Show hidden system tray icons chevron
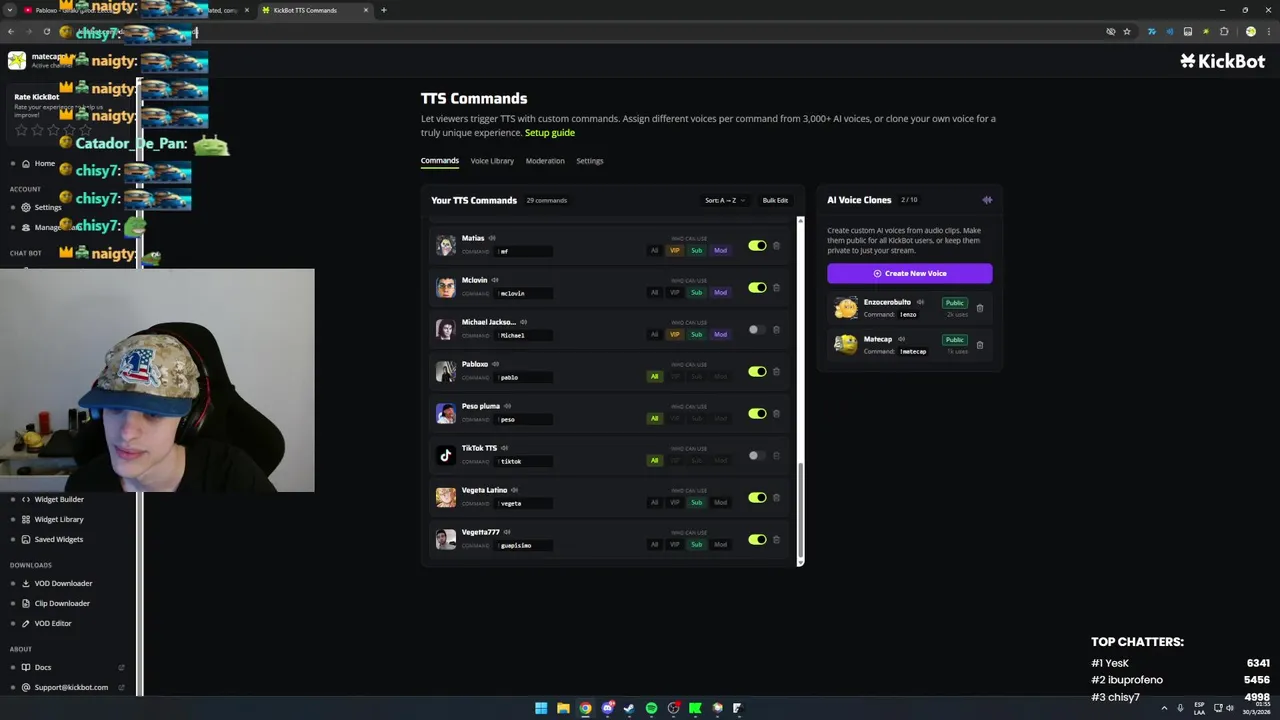 point(1164,708)
